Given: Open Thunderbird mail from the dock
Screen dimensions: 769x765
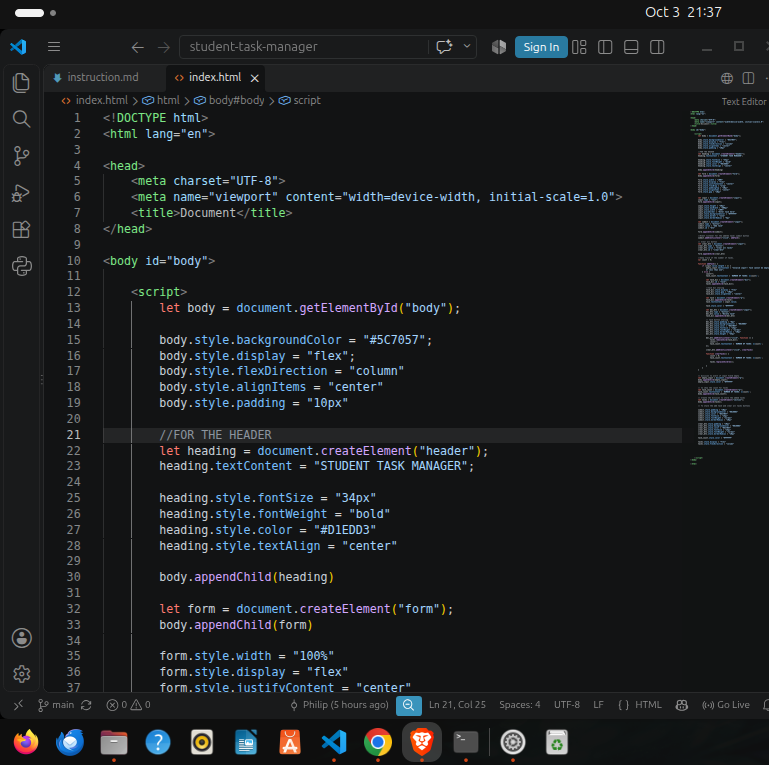Looking at the screenshot, I should click(x=70, y=742).
